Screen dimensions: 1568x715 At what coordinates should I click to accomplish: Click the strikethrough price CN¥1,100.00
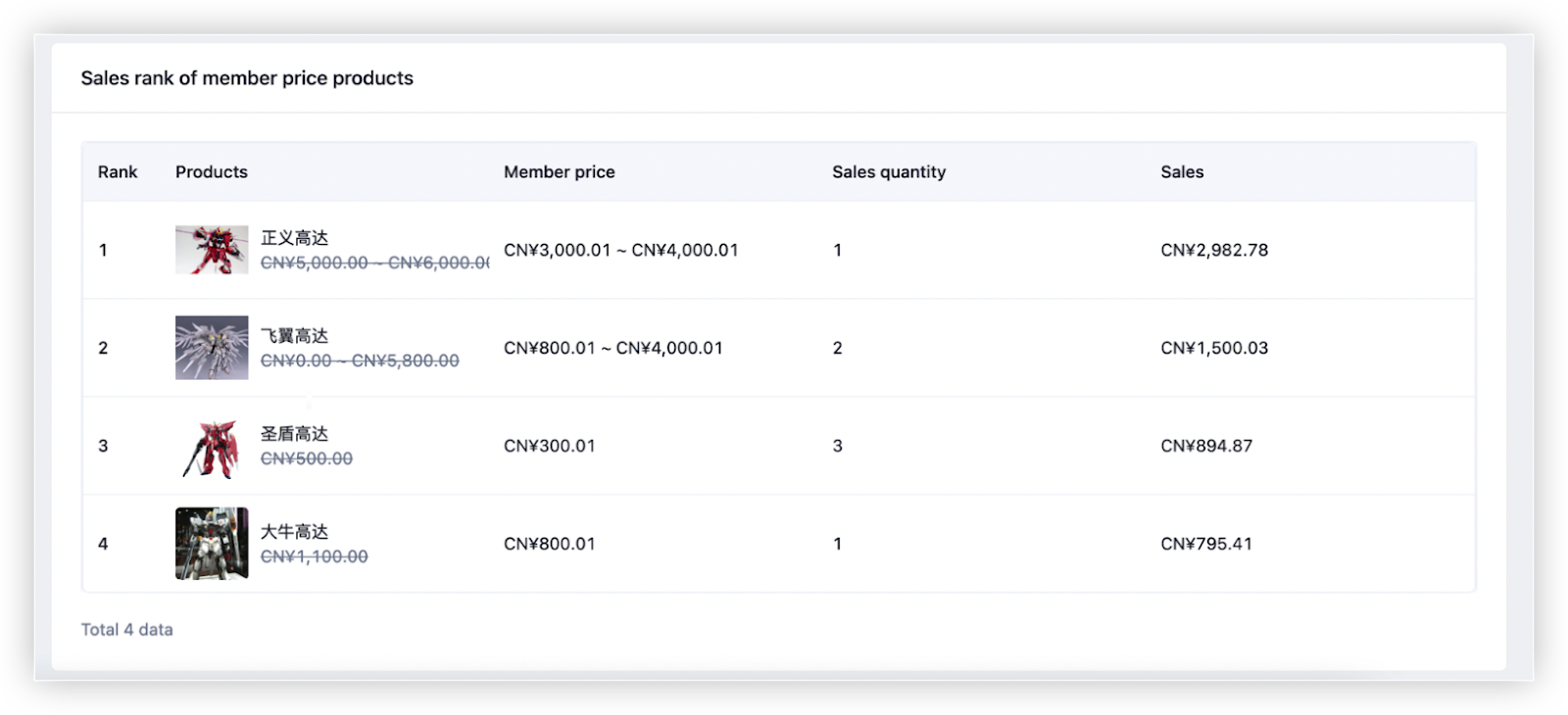click(315, 556)
